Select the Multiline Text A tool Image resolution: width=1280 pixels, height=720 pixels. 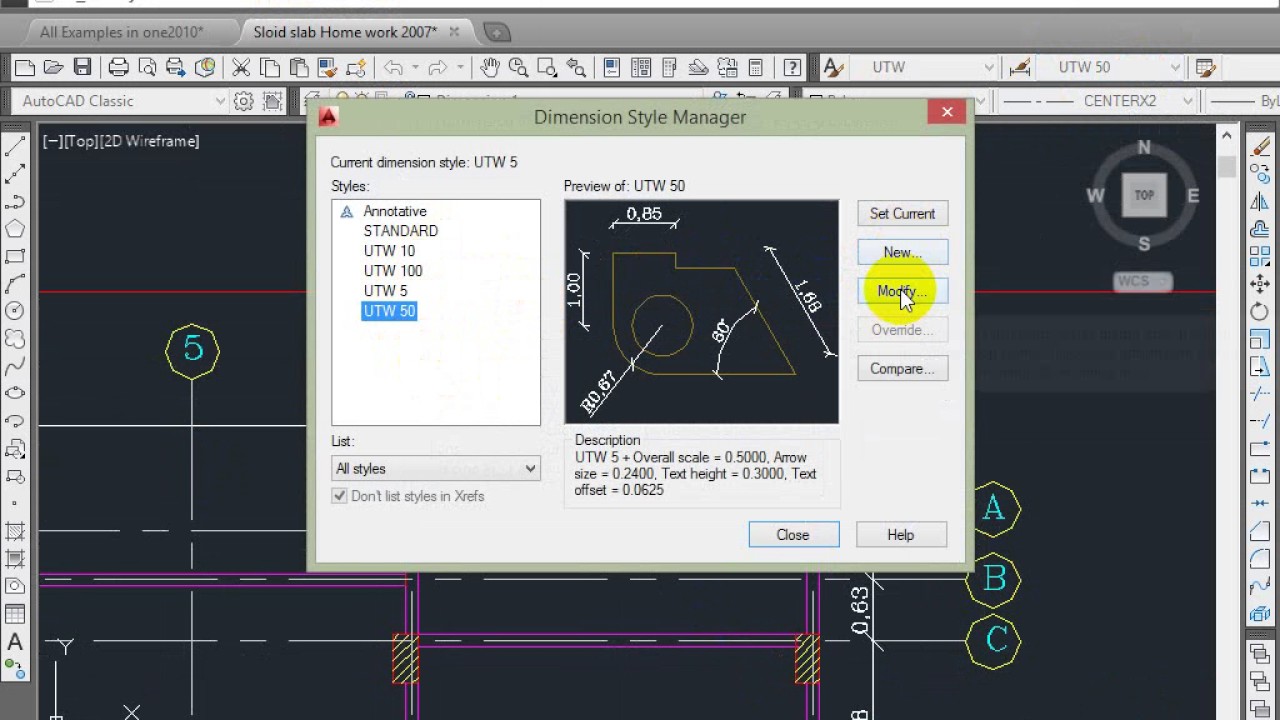point(15,642)
